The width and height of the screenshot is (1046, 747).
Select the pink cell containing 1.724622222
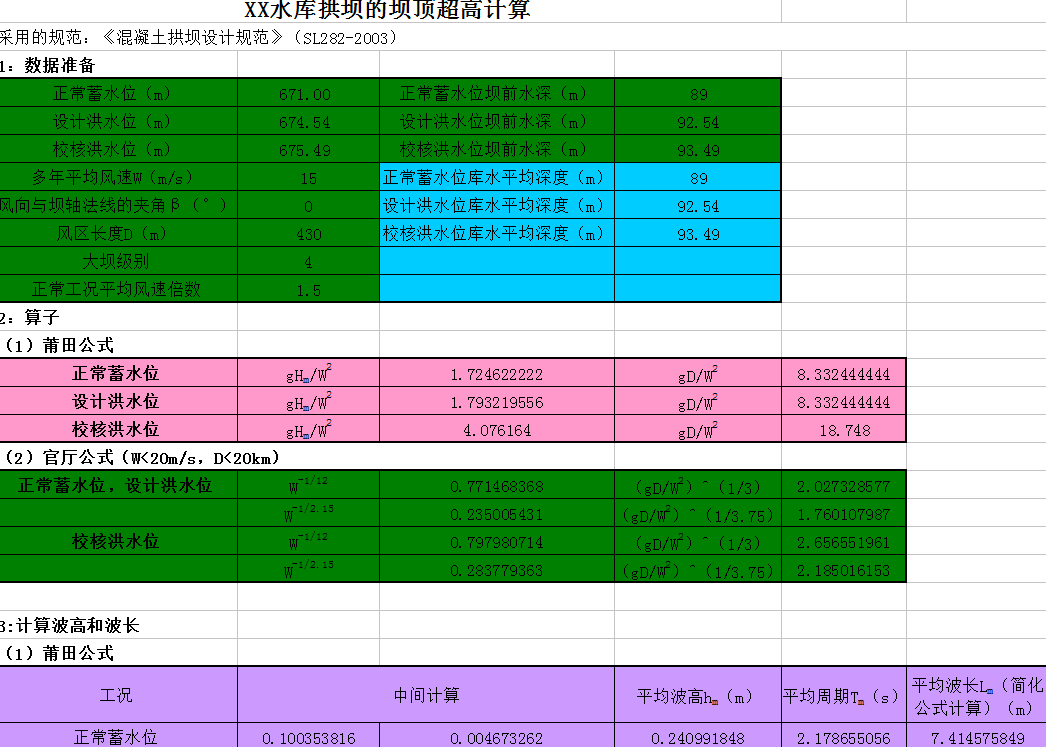pos(496,374)
